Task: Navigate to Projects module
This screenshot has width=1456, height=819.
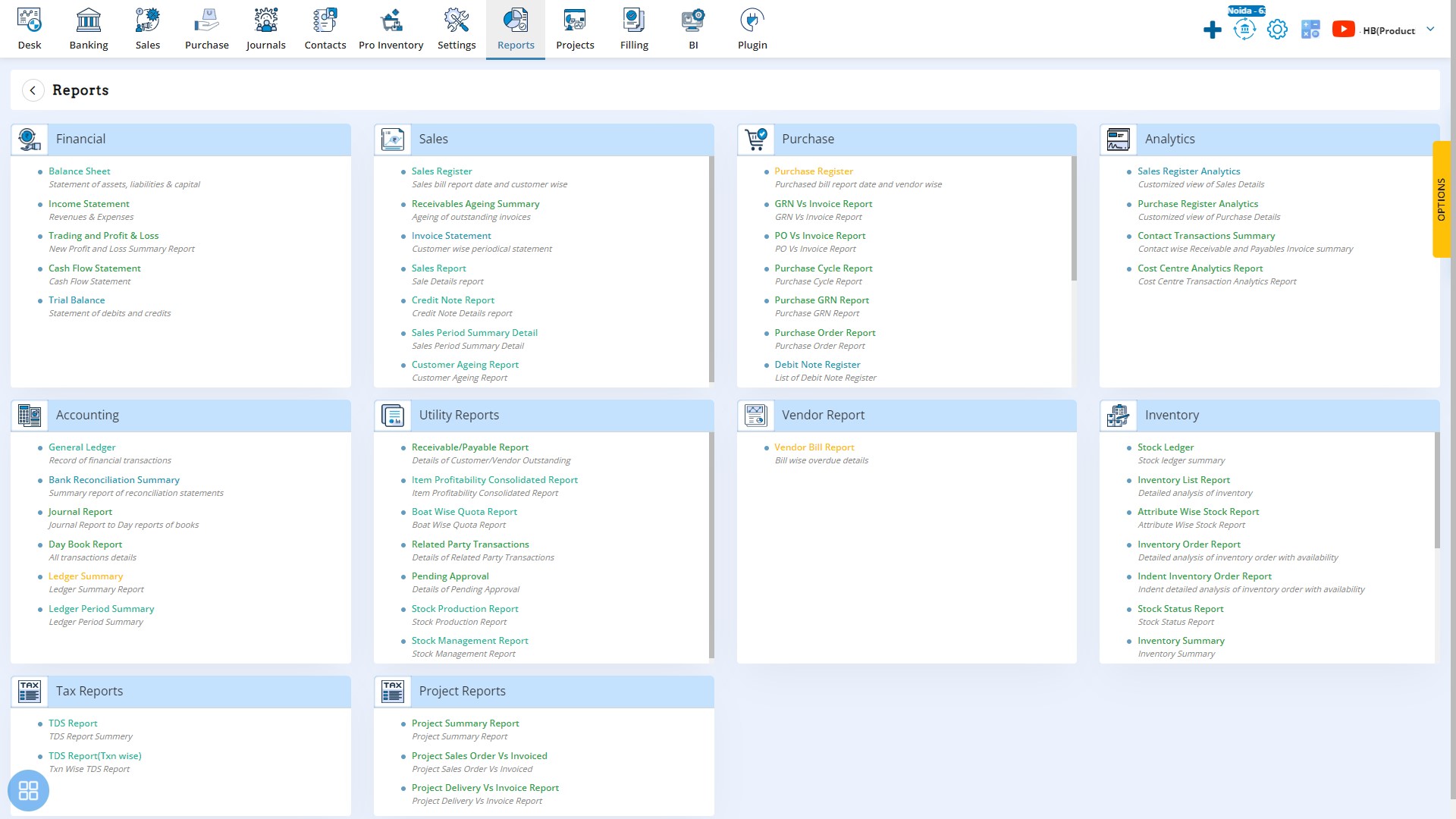Action: point(575,29)
